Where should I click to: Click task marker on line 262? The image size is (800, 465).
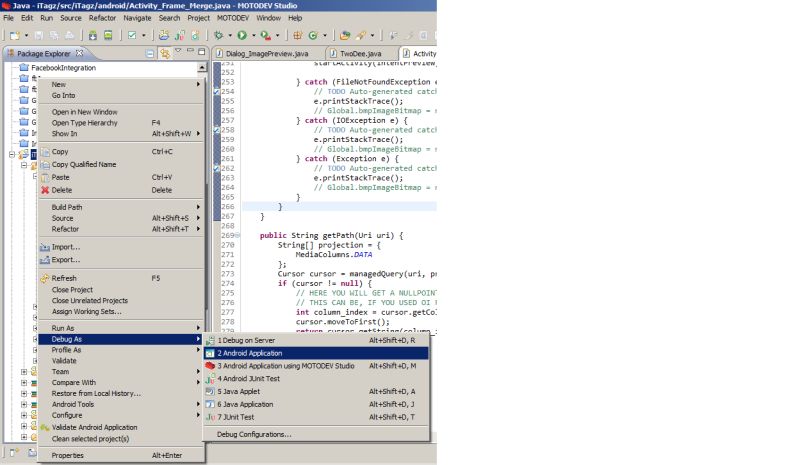click(216, 168)
